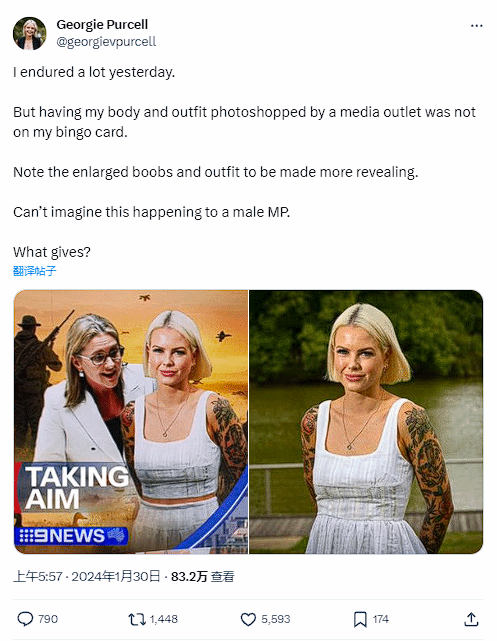The image size is (497, 641).
Task: Bookmark the post with bookmark icon
Action: pyautogui.click(x=360, y=619)
